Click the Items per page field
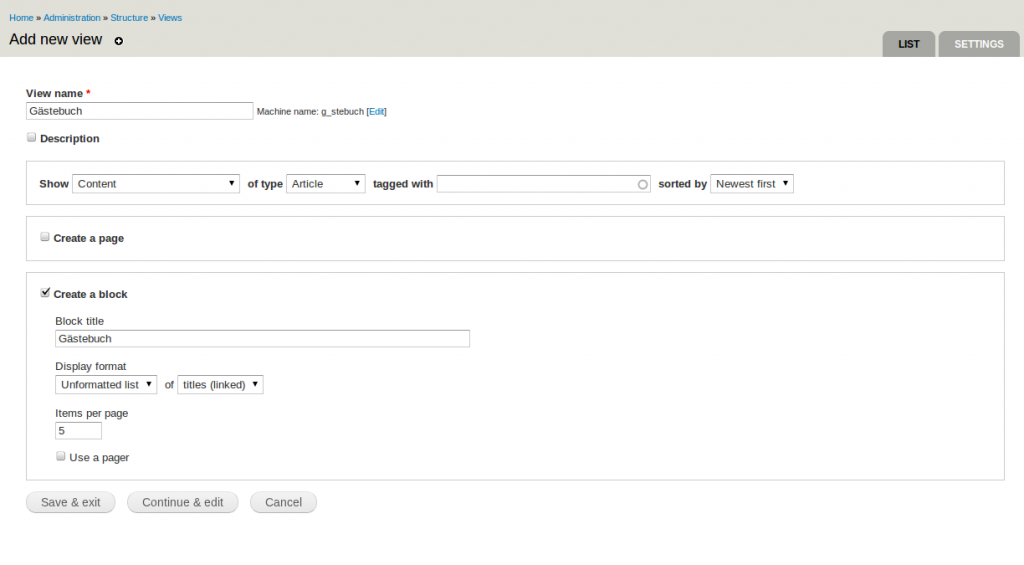The width and height of the screenshot is (1024, 565). (x=78, y=431)
